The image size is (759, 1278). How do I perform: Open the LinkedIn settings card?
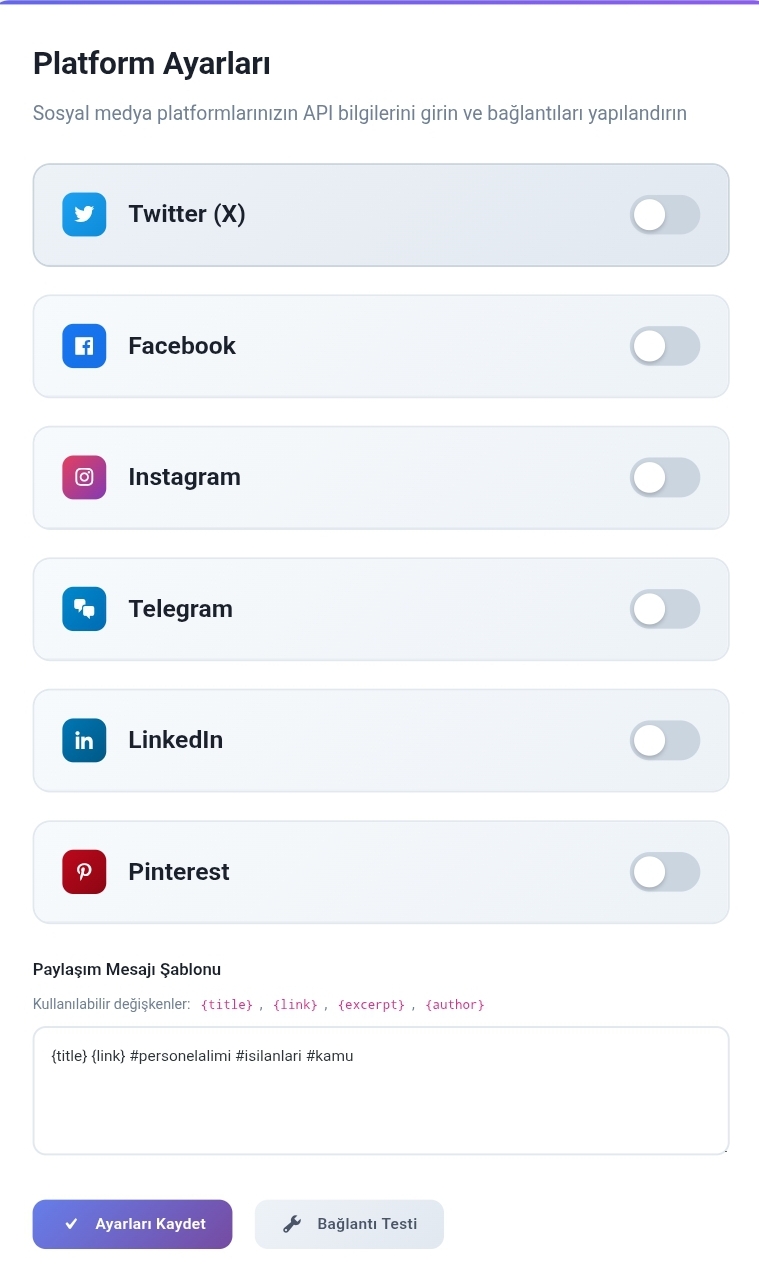pyautogui.click(x=381, y=740)
